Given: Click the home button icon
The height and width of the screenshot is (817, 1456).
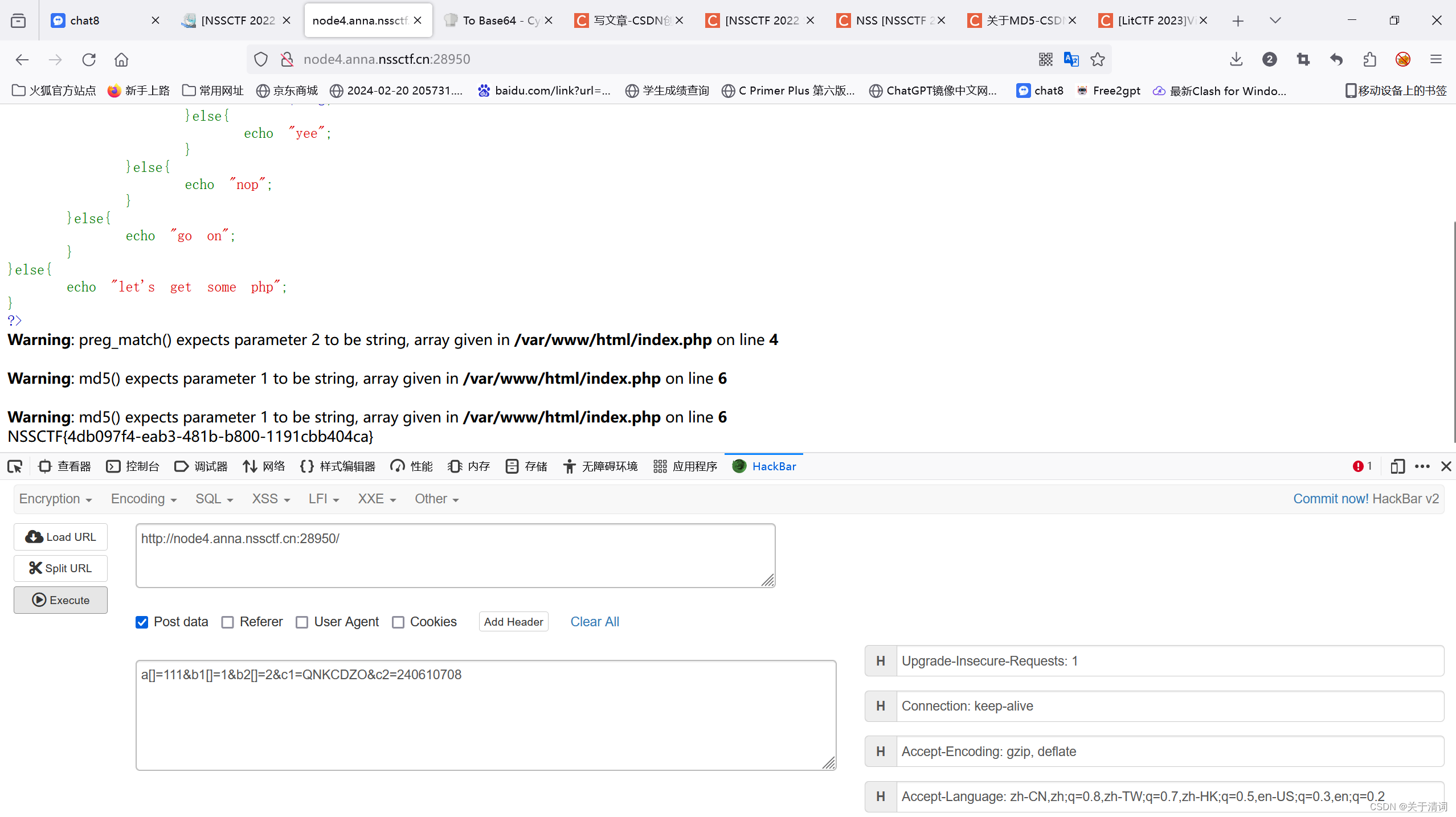Looking at the screenshot, I should [x=121, y=59].
